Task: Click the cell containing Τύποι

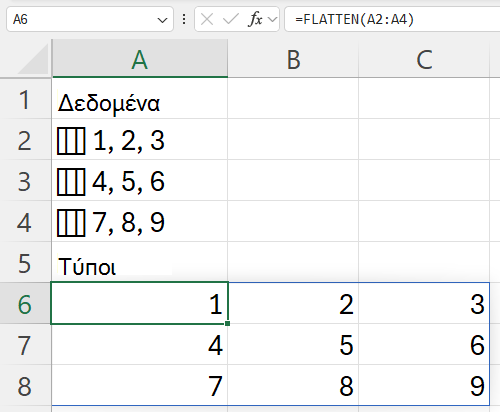Action: pyautogui.click(x=140, y=263)
